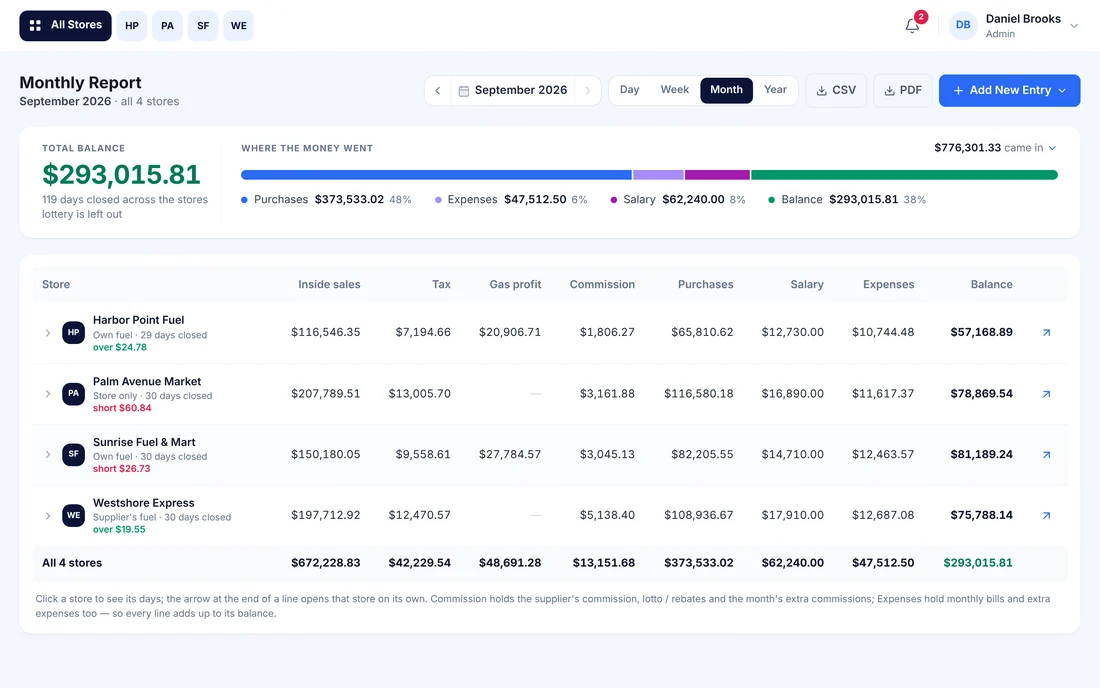
Task: Expand the $776,301.33 came in details
Action: (995, 148)
